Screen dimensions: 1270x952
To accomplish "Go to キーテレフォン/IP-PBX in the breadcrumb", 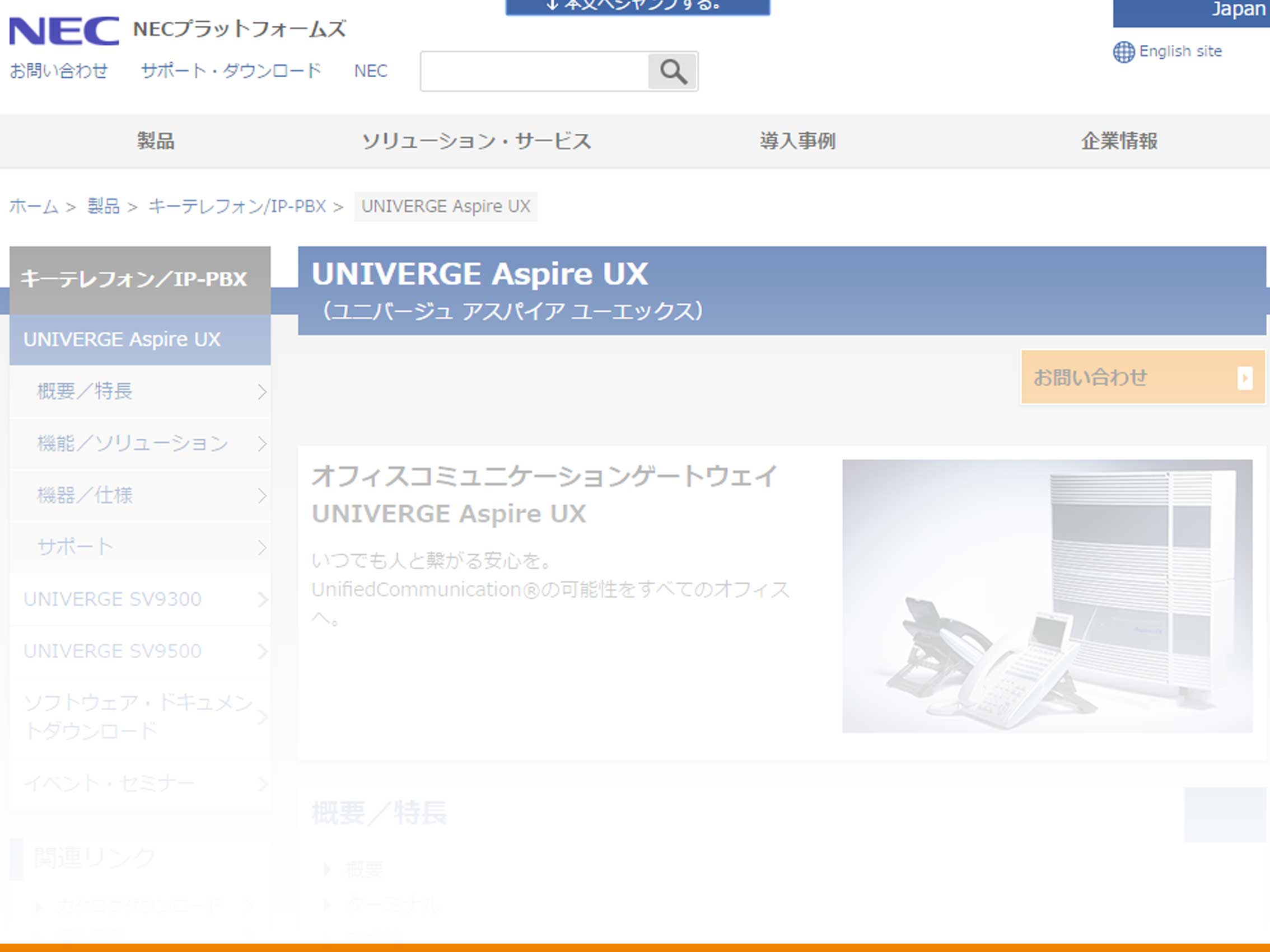I will [x=237, y=207].
